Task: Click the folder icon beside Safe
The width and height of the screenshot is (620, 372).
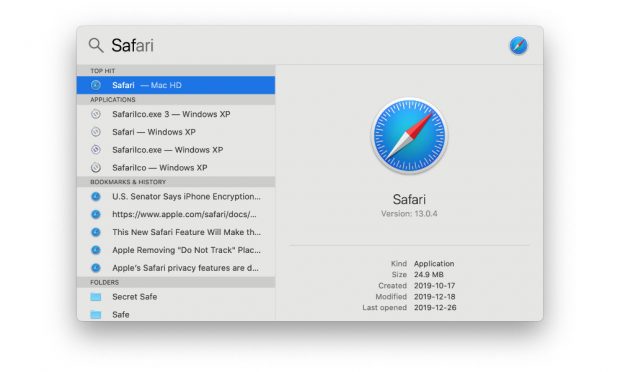Action: click(x=96, y=315)
